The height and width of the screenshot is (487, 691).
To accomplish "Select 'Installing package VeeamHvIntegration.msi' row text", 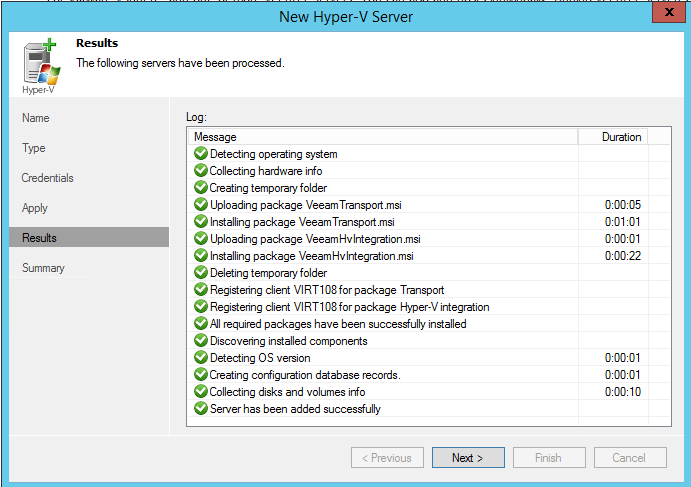I will [x=312, y=256].
